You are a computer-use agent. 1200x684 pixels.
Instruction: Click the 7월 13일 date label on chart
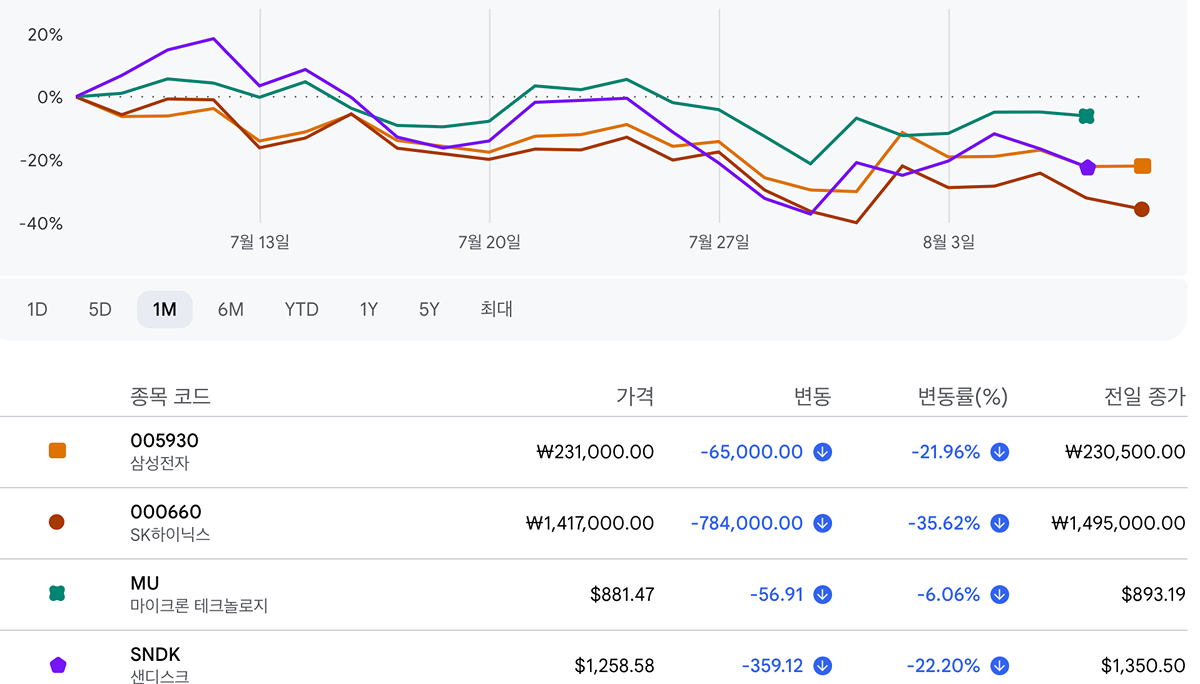coord(259,242)
